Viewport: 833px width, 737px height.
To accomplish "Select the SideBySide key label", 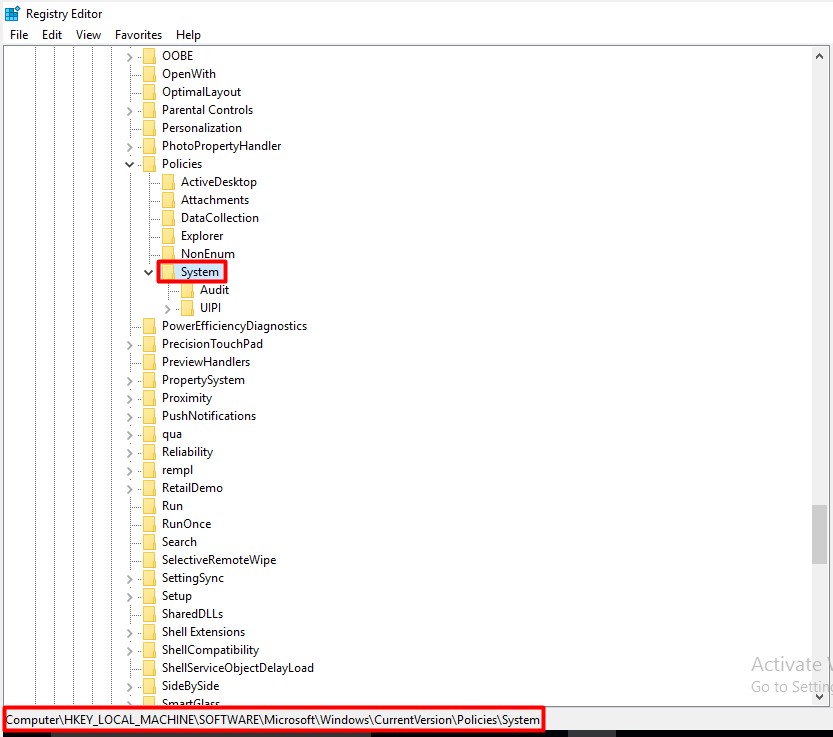I will pos(191,686).
